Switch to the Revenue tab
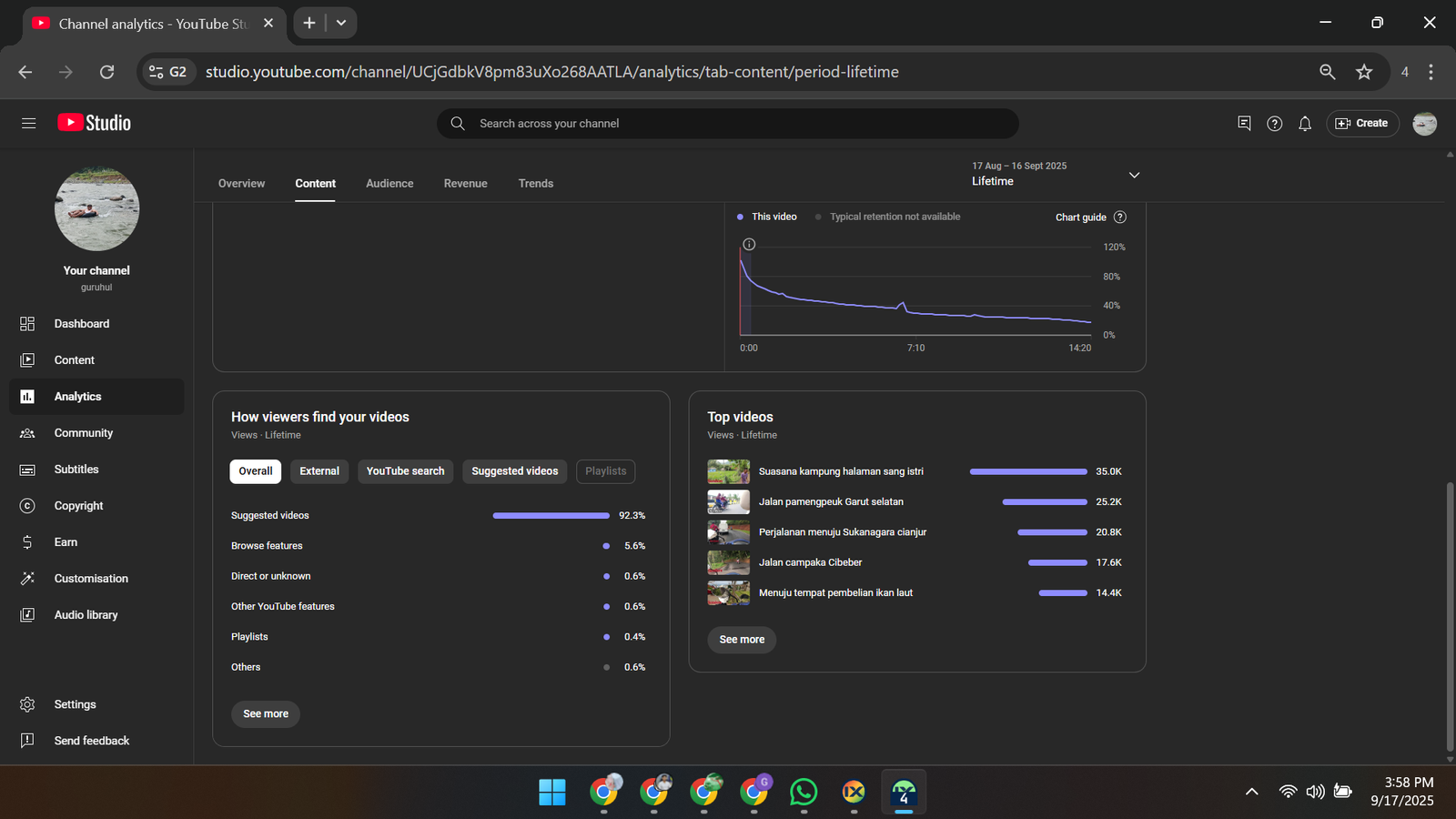 (x=465, y=184)
